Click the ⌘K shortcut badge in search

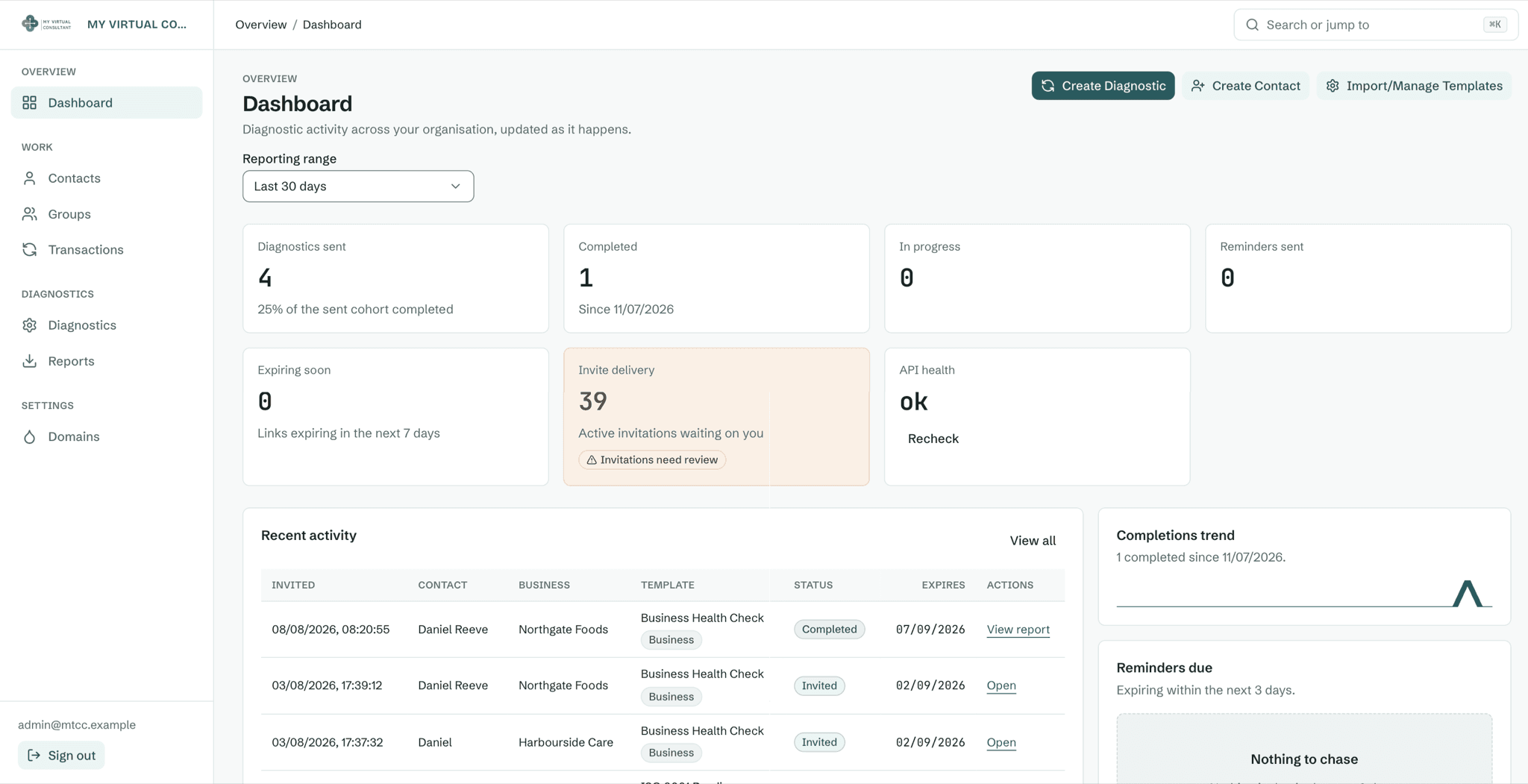tap(1495, 25)
